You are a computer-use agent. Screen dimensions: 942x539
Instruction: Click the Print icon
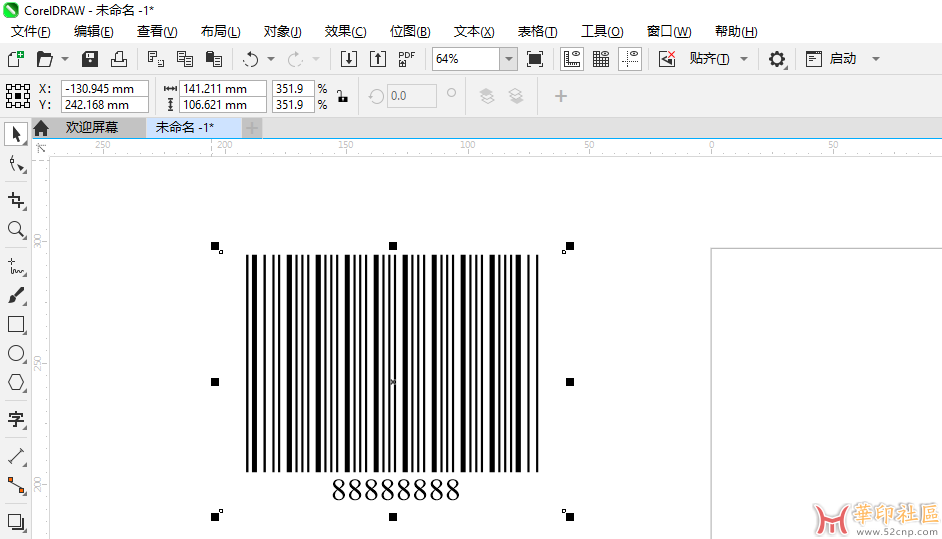(x=119, y=59)
